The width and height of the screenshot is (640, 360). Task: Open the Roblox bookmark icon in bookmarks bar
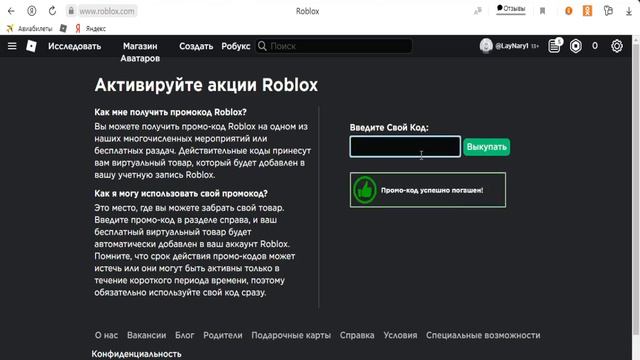pos(63,28)
